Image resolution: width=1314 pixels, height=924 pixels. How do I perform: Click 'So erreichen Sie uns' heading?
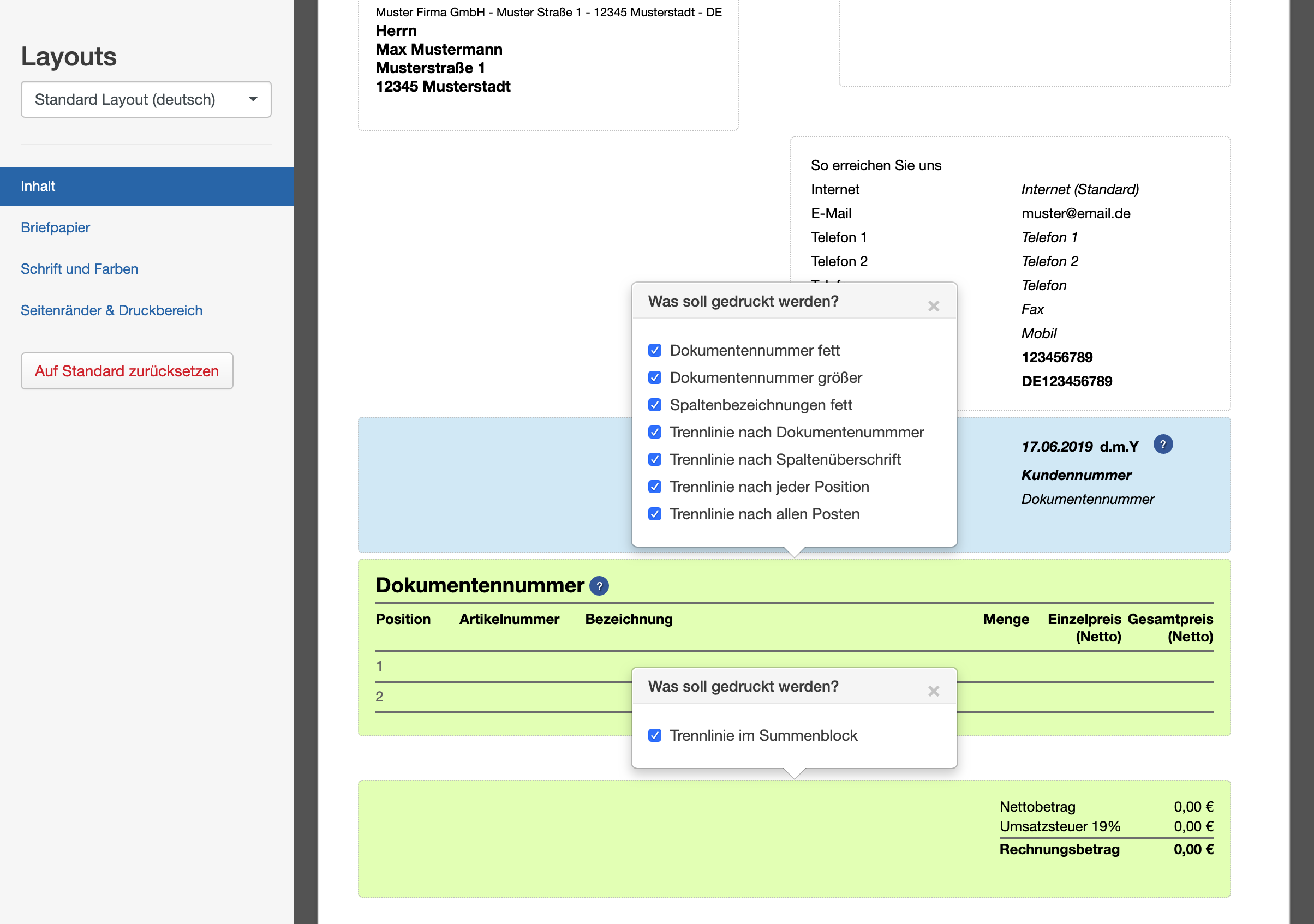(x=876, y=165)
